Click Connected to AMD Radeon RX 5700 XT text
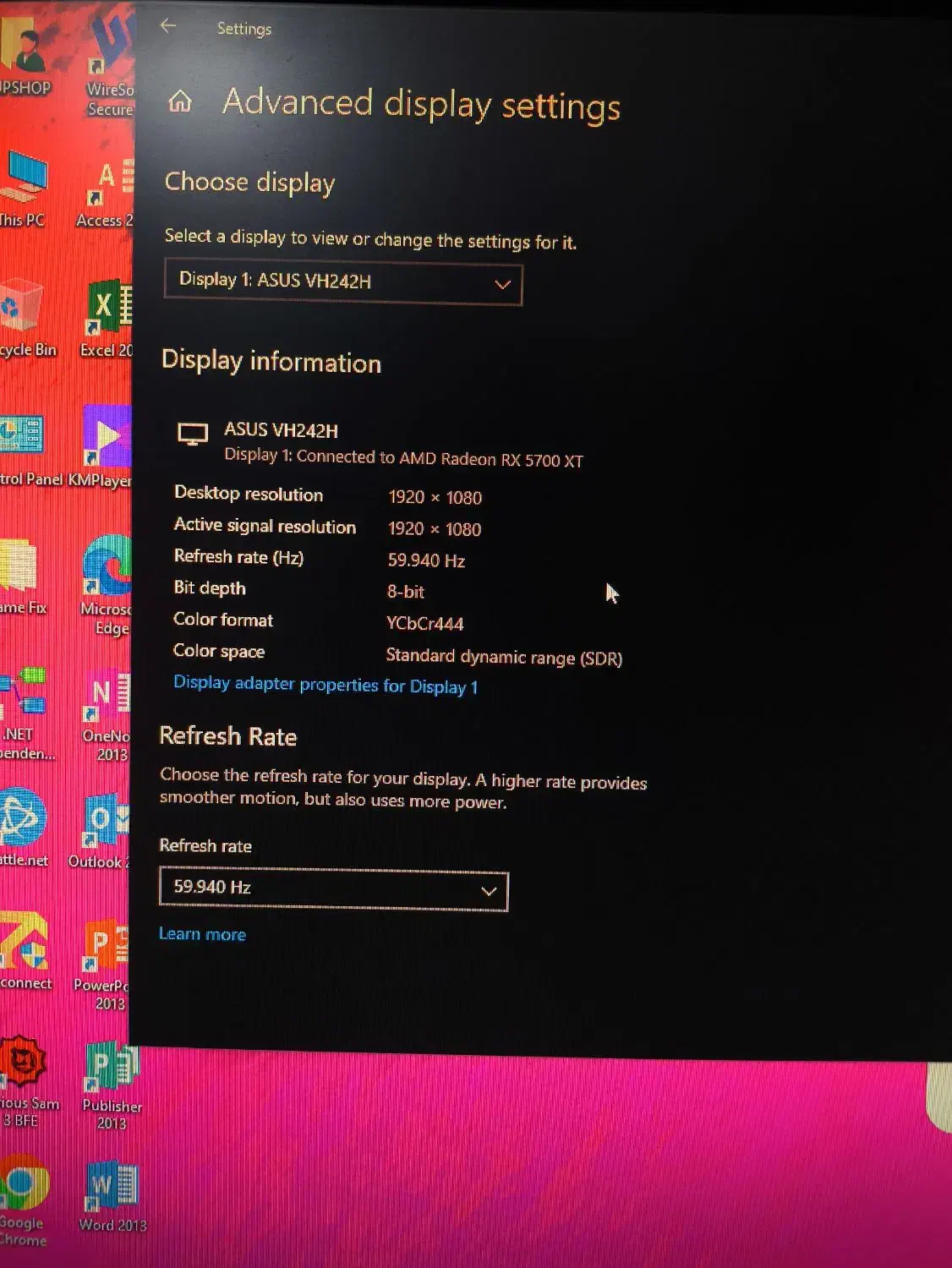This screenshot has width=952, height=1268. coord(440,458)
